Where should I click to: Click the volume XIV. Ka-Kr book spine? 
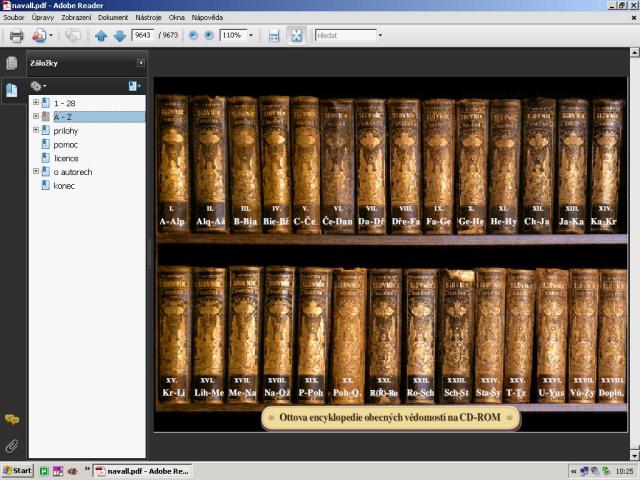(x=604, y=165)
